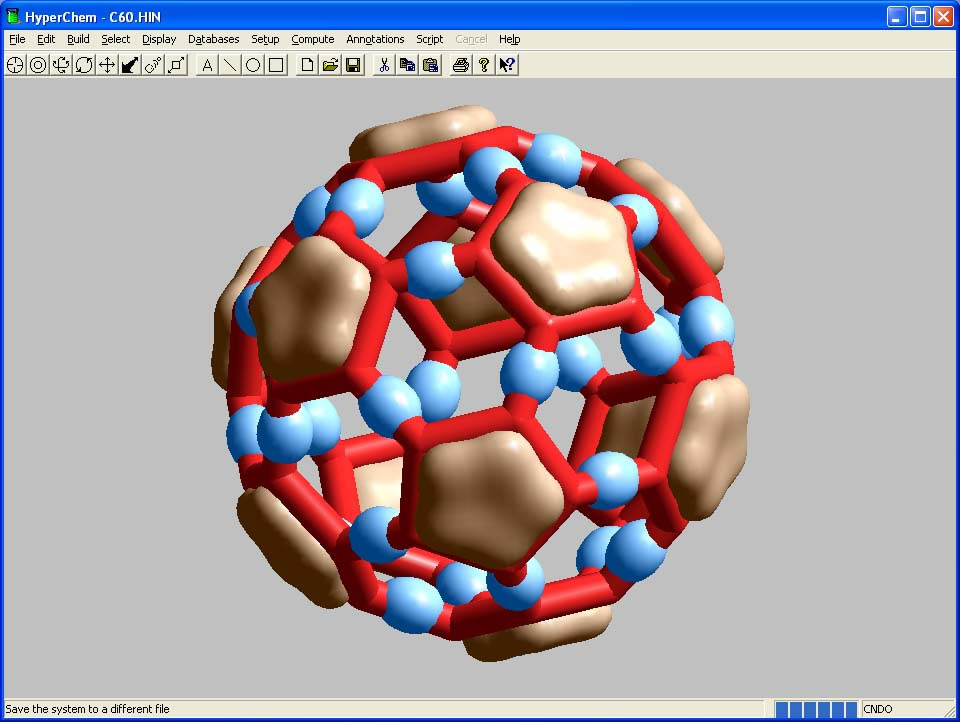Viewport: 960px width, 722px height.
Task: Choose the Rotate out-of-plane tool
Action: tap(61, 65)
